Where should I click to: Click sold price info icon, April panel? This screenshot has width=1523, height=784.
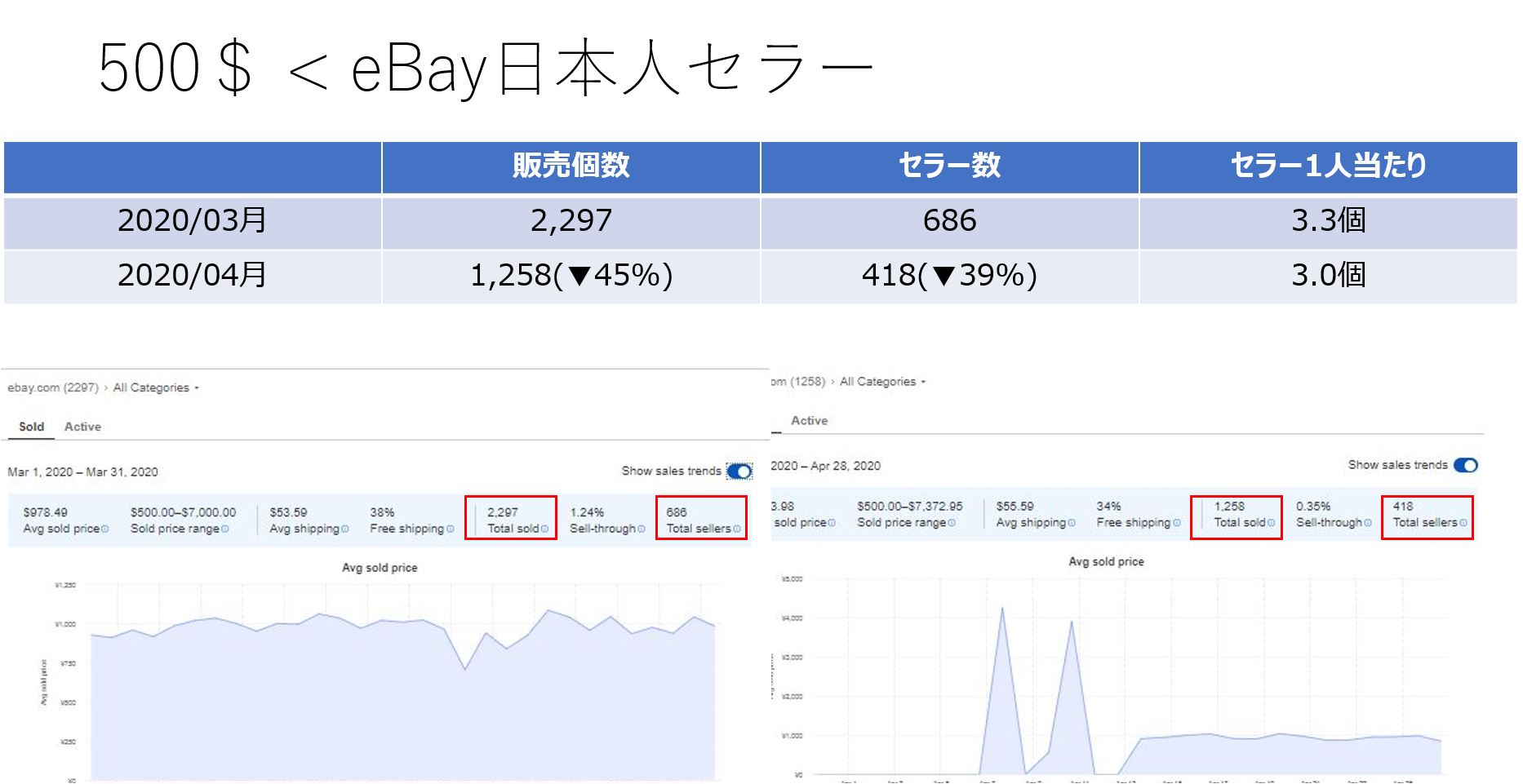(831, 522)
